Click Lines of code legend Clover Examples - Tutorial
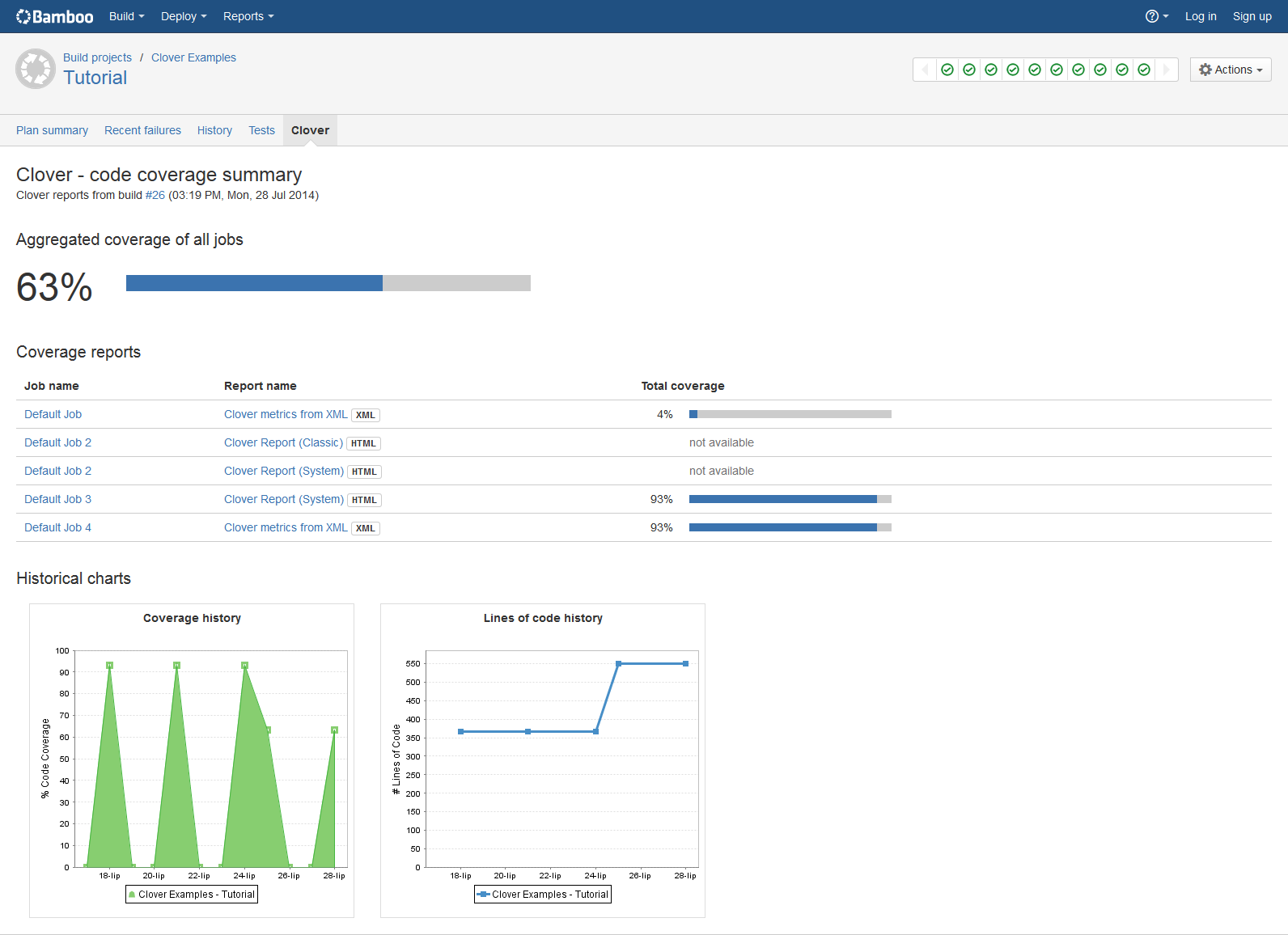The height and width of the screenshot is (935, 1288). point(543,895)
